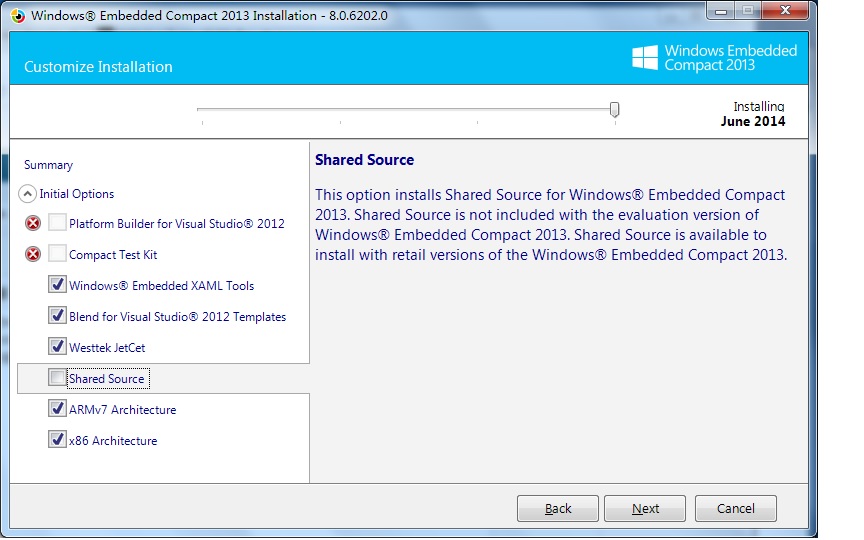This screenshot has width=864, height=540.
Task: Click the ARMv7 Architecture label
Action: [122, 409]
